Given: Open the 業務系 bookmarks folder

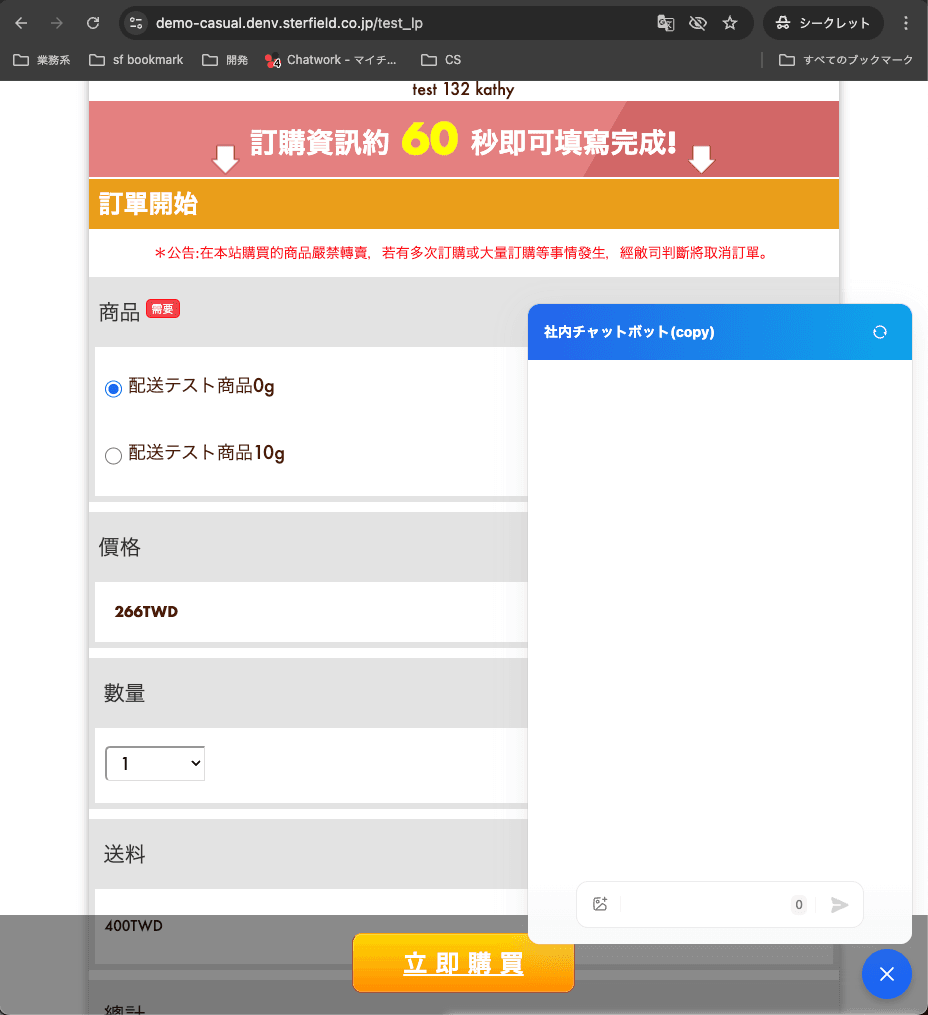Looking at the screenshot, I should click(42, 60).
